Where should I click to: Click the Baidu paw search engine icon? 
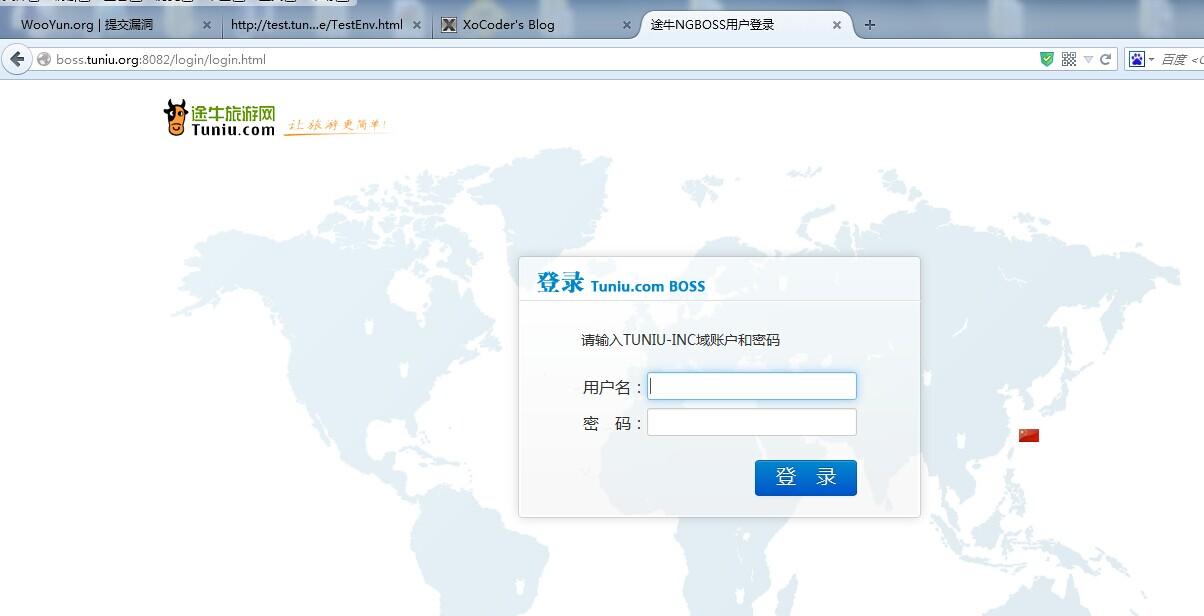[1137, 59]
